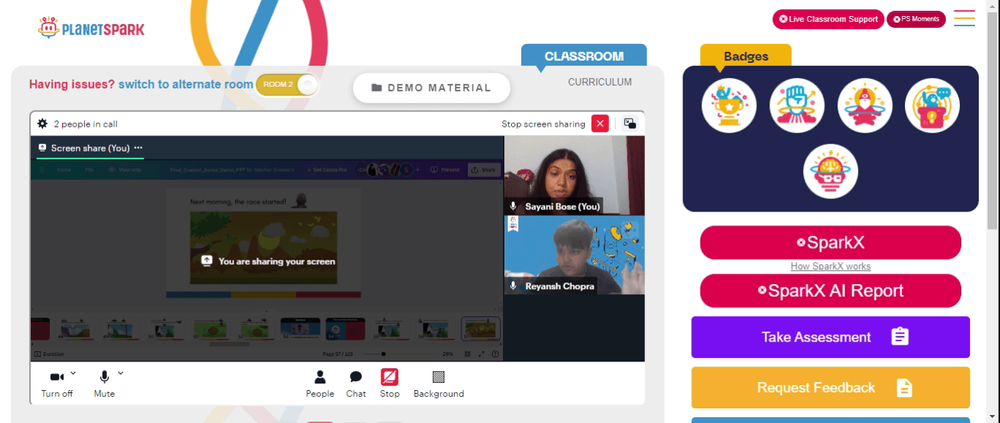The height and width of the screenshot is (423, 1000).
Task: Open call settings gear icon
Action: click(x=42, y=124)
